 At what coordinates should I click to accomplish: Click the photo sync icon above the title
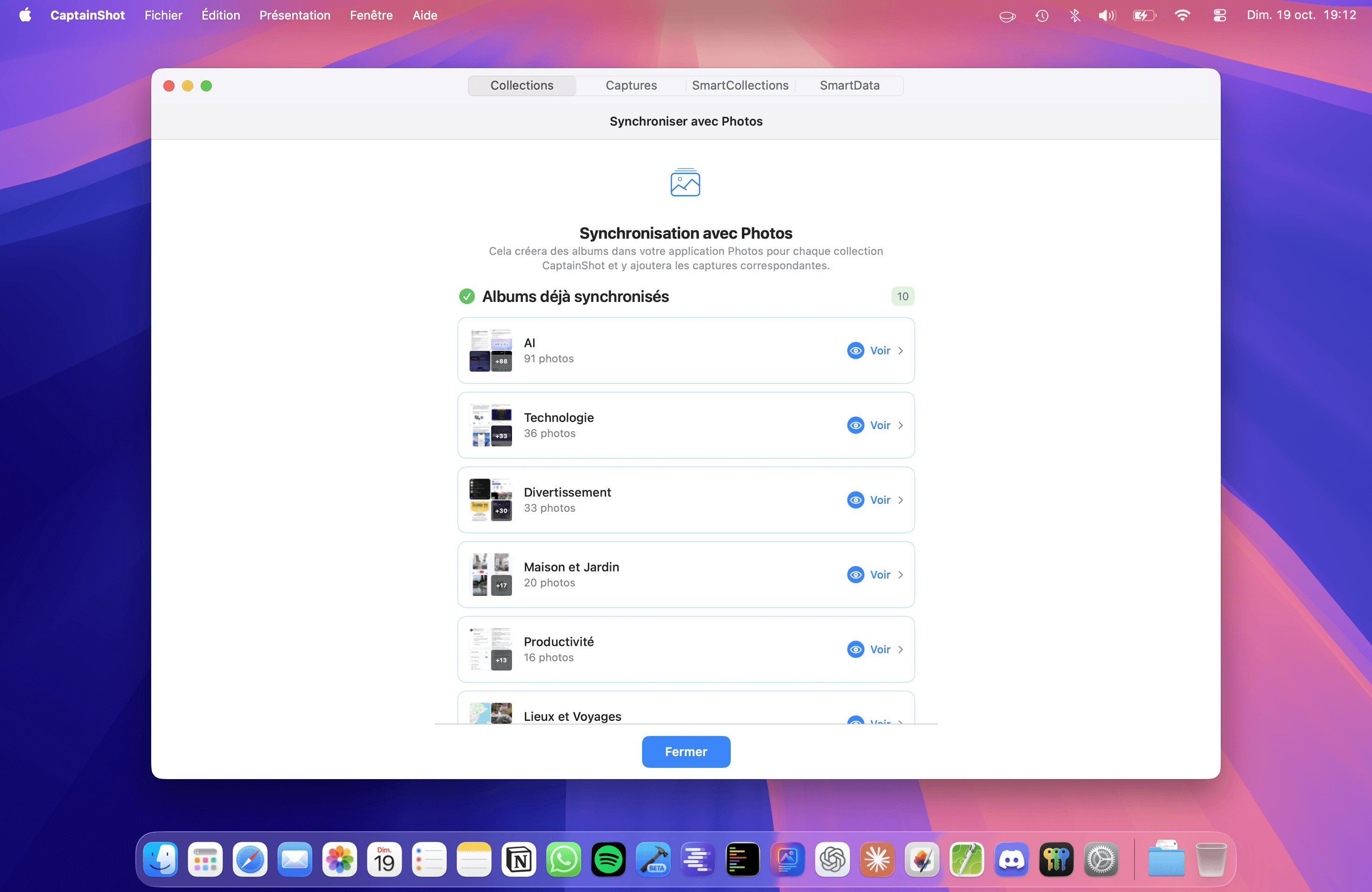[x=685, y=182]
